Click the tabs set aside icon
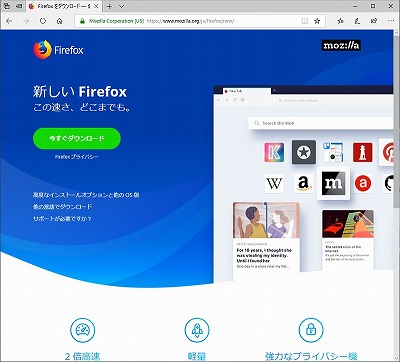The image size is (400, 362). (x=7, y=6)
